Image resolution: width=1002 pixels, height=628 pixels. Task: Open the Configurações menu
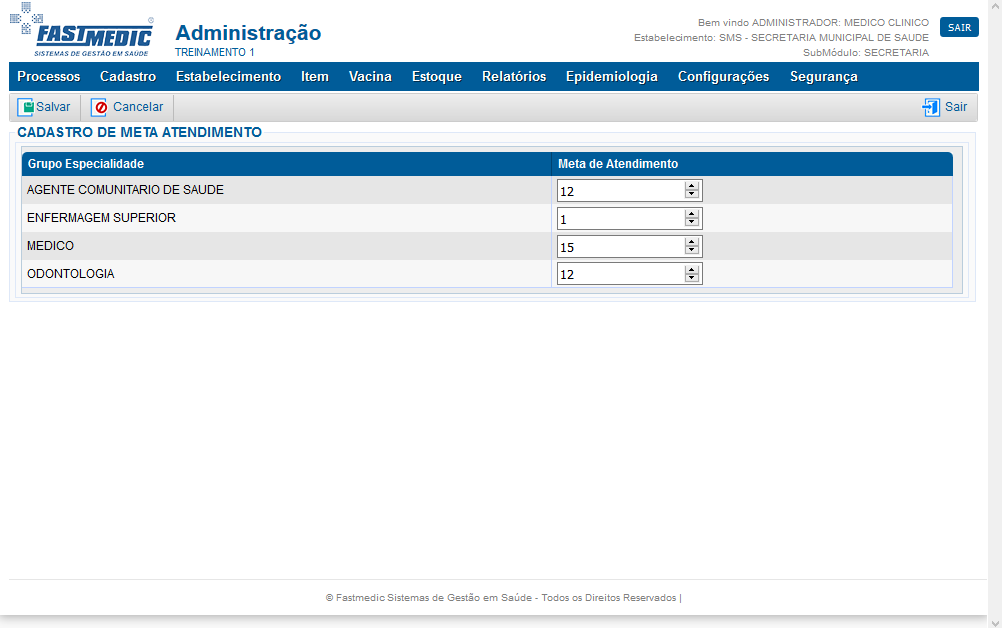(x=723, y=77)
